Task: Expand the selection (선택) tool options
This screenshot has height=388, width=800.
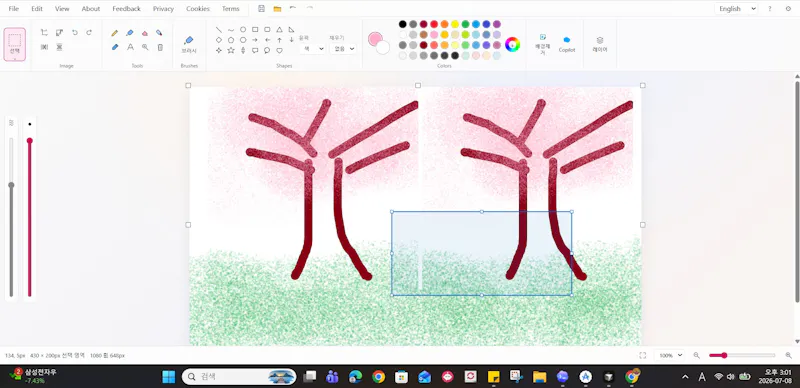Action: click(x=14, y=59)
